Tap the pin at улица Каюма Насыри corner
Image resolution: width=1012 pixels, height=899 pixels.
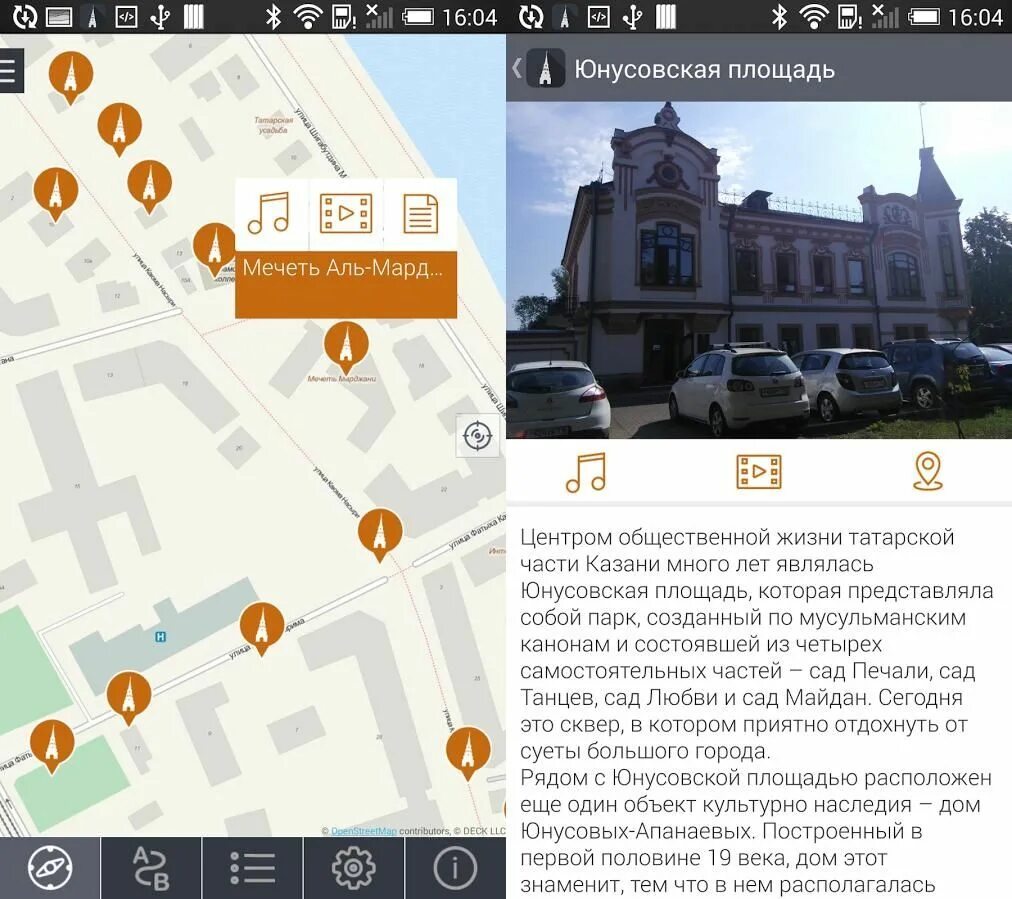[x=380, y=534]
